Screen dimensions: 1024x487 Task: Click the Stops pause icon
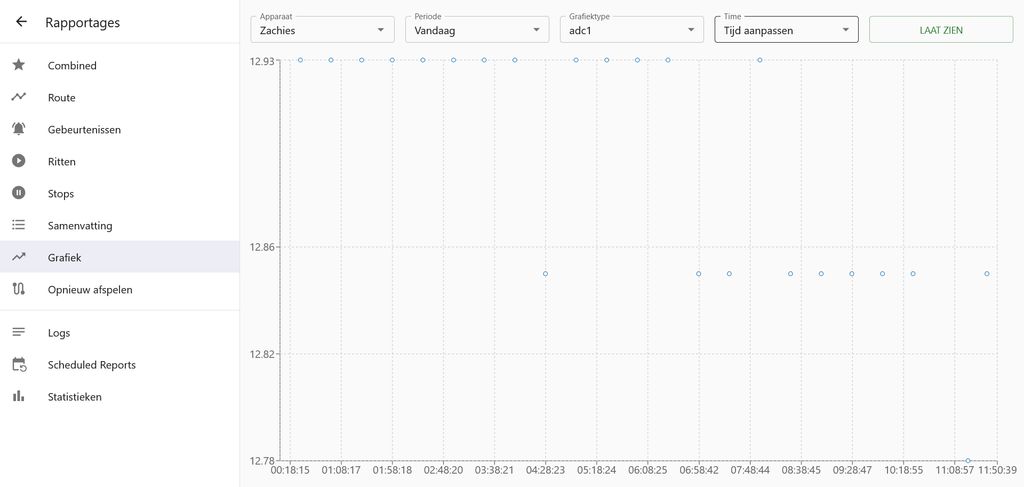(x=19, y=193)
